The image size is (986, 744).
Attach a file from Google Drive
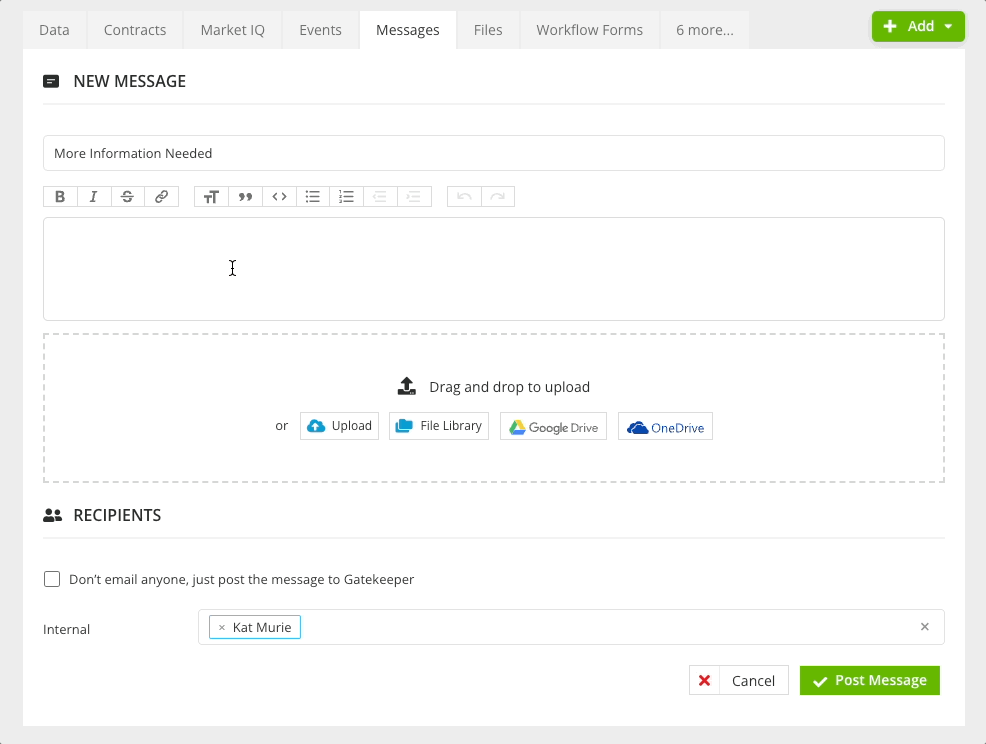pos(553,426)
